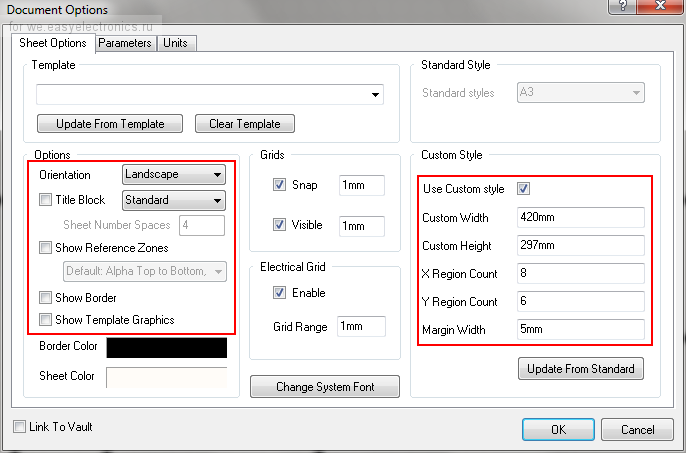The height and width of the screenshot is (453, 686).
Task: Pick the black Border Color swatch
Action: [166, 348]
